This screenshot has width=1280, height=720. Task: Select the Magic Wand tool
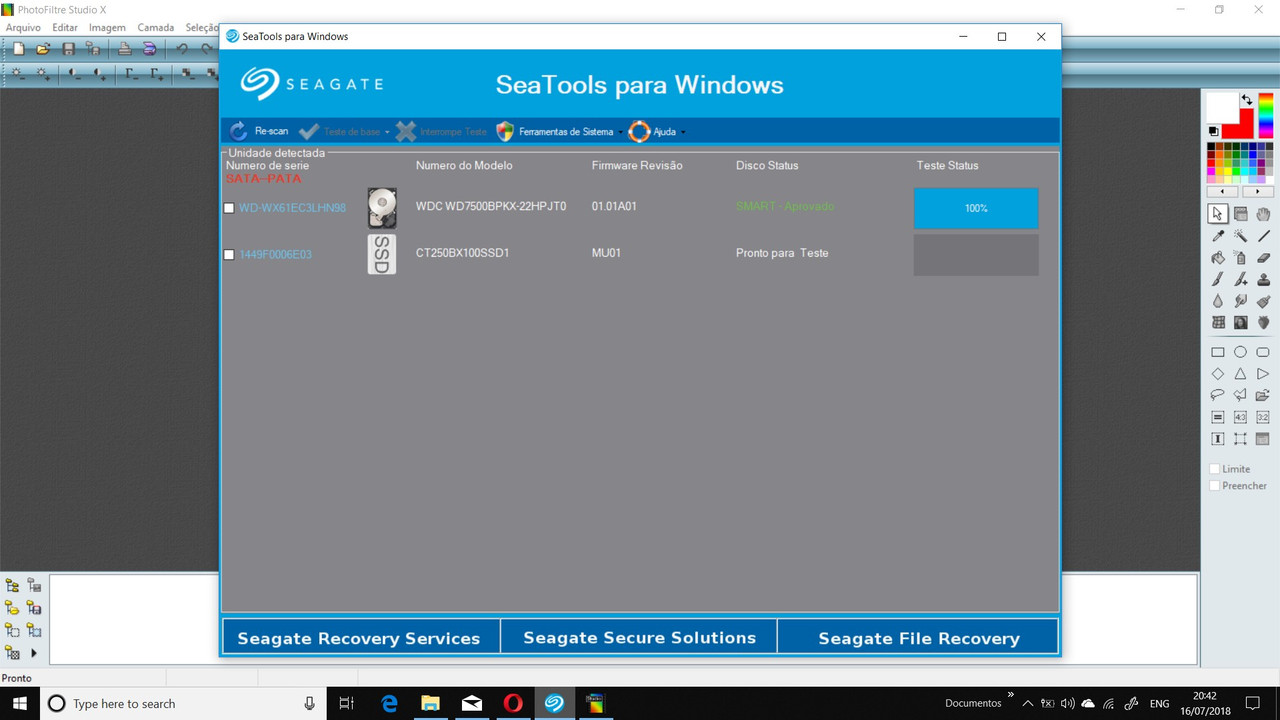[x=1240, y=236]
